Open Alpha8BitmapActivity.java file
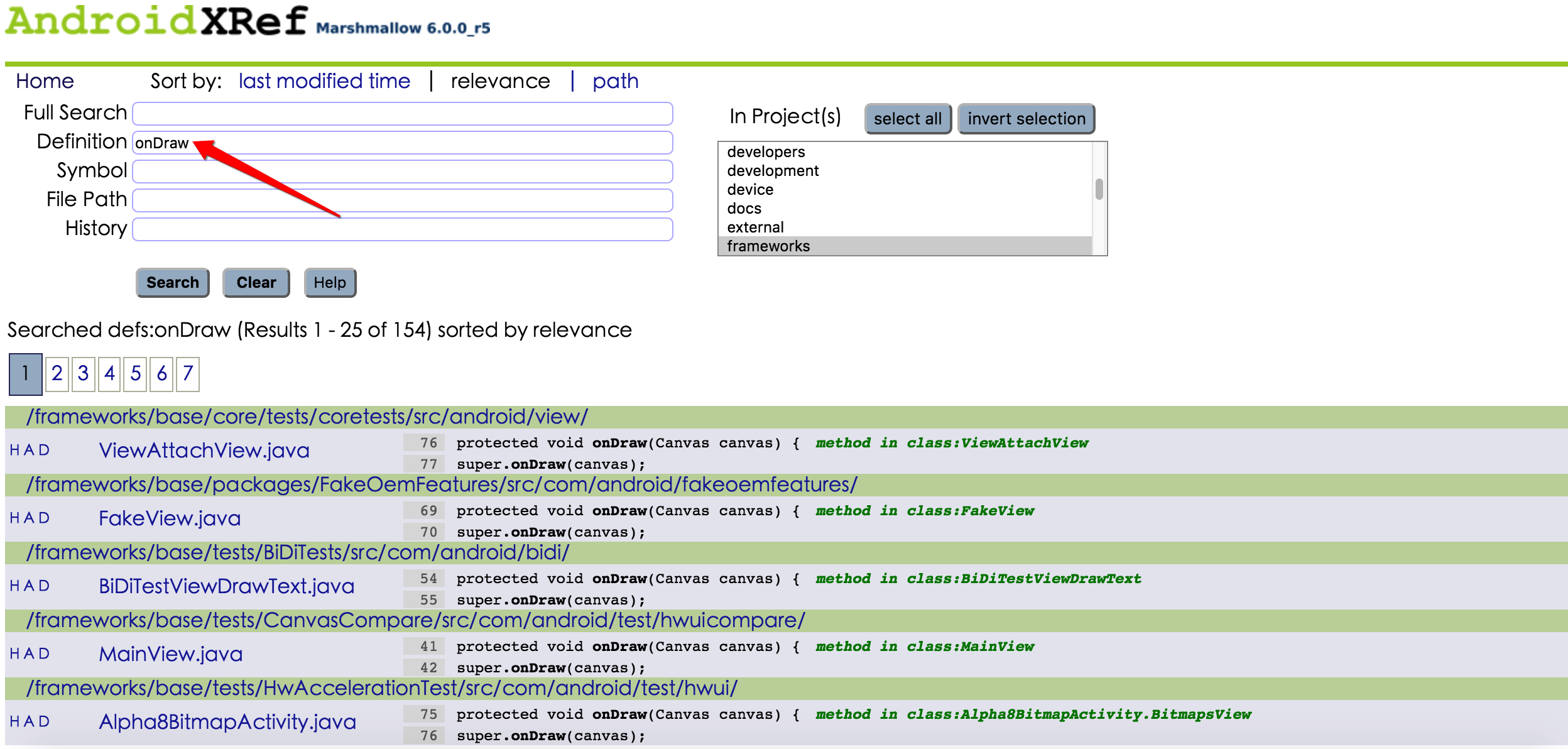The width and height of the screenshot is (1568, 749). click(x=227, y=722)
